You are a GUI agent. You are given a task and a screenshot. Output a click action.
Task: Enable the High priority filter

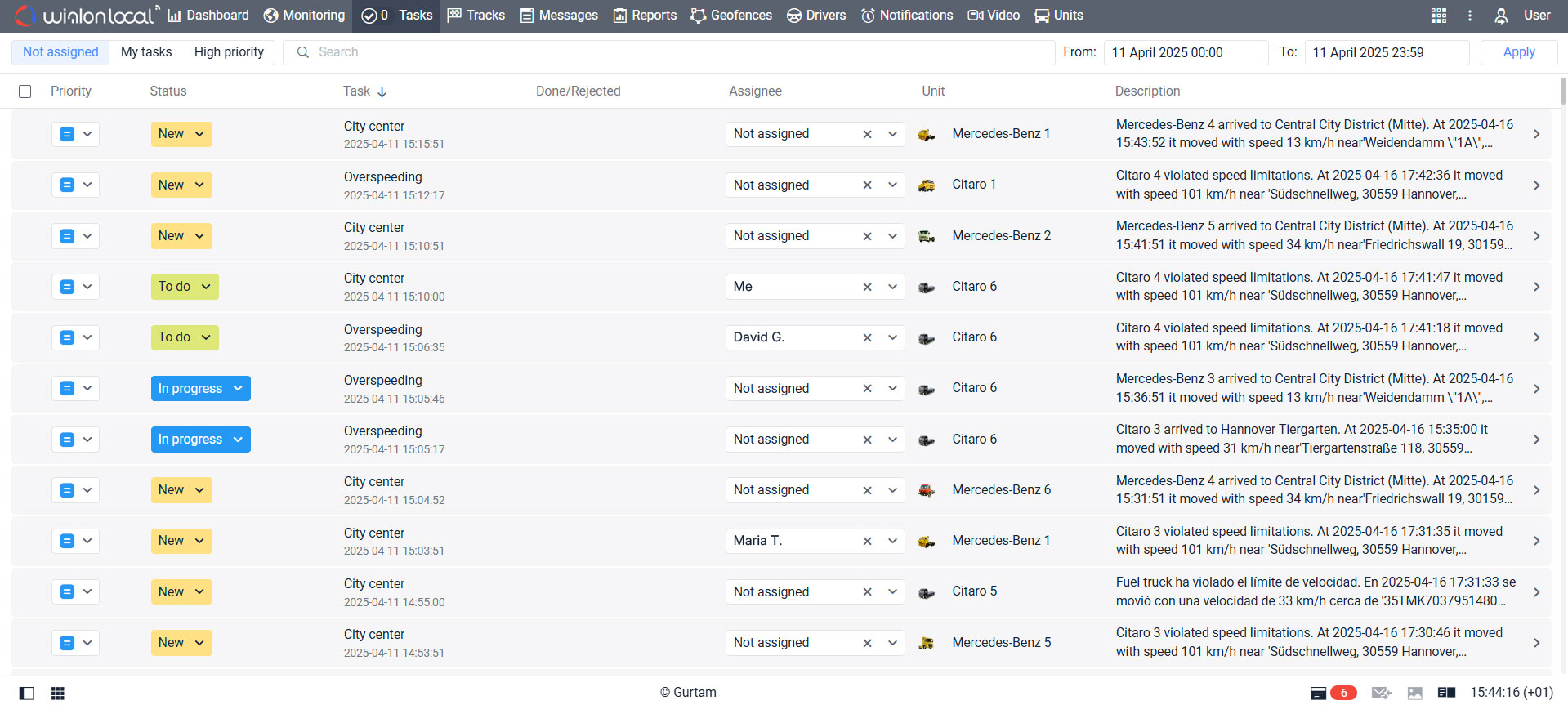click(x=229, y=52)
